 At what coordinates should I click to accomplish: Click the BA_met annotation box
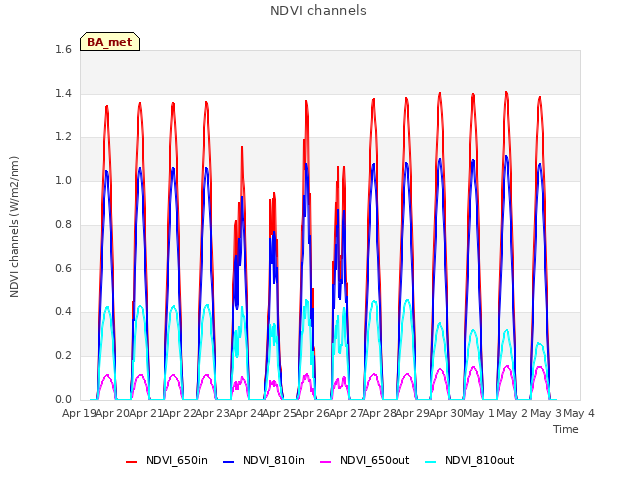pos(110,42)
